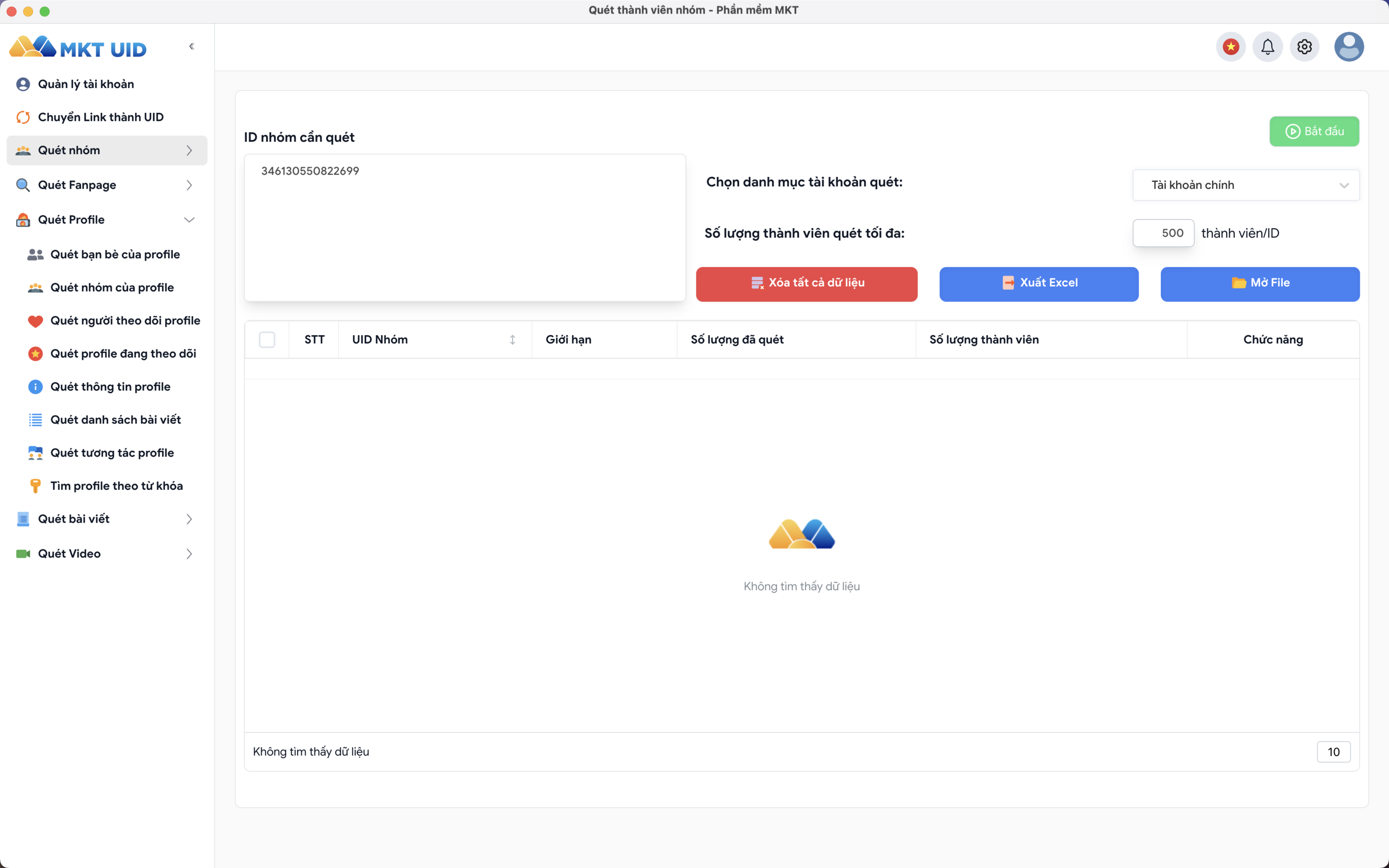
Task: Open the notifications bell icon
Action: (1267, 46)
